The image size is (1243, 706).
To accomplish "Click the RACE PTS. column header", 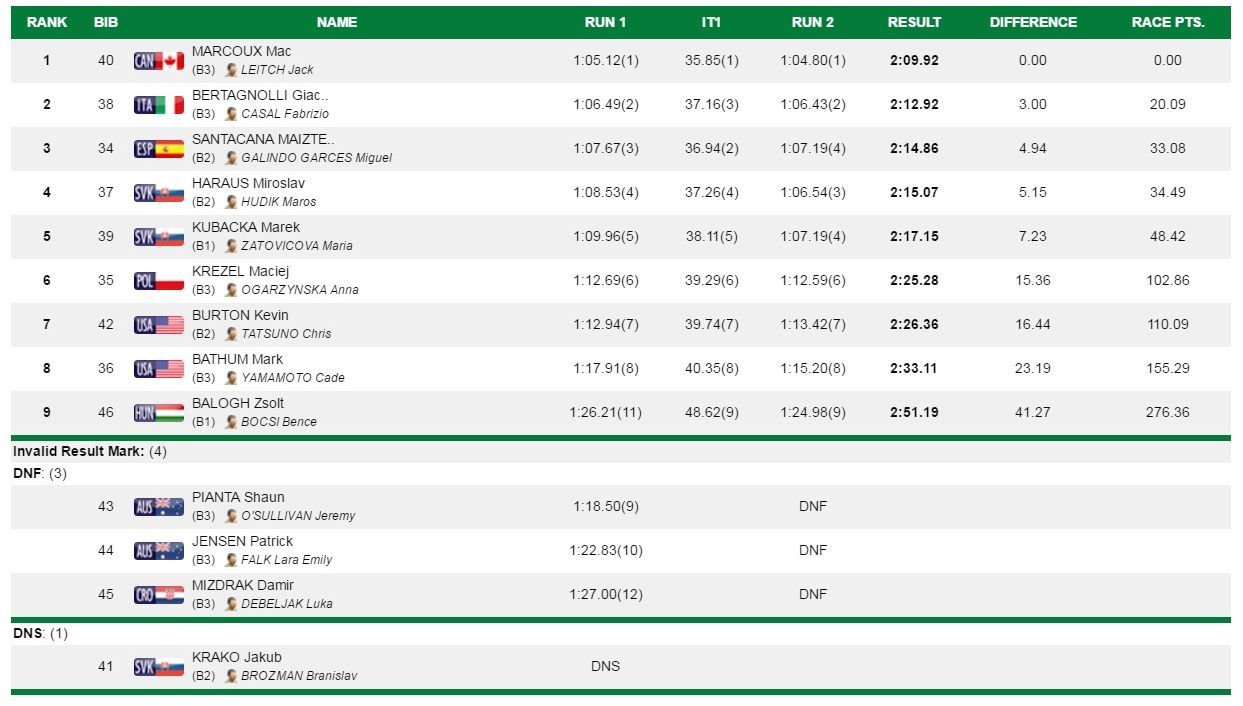I will coord(1167,22).
